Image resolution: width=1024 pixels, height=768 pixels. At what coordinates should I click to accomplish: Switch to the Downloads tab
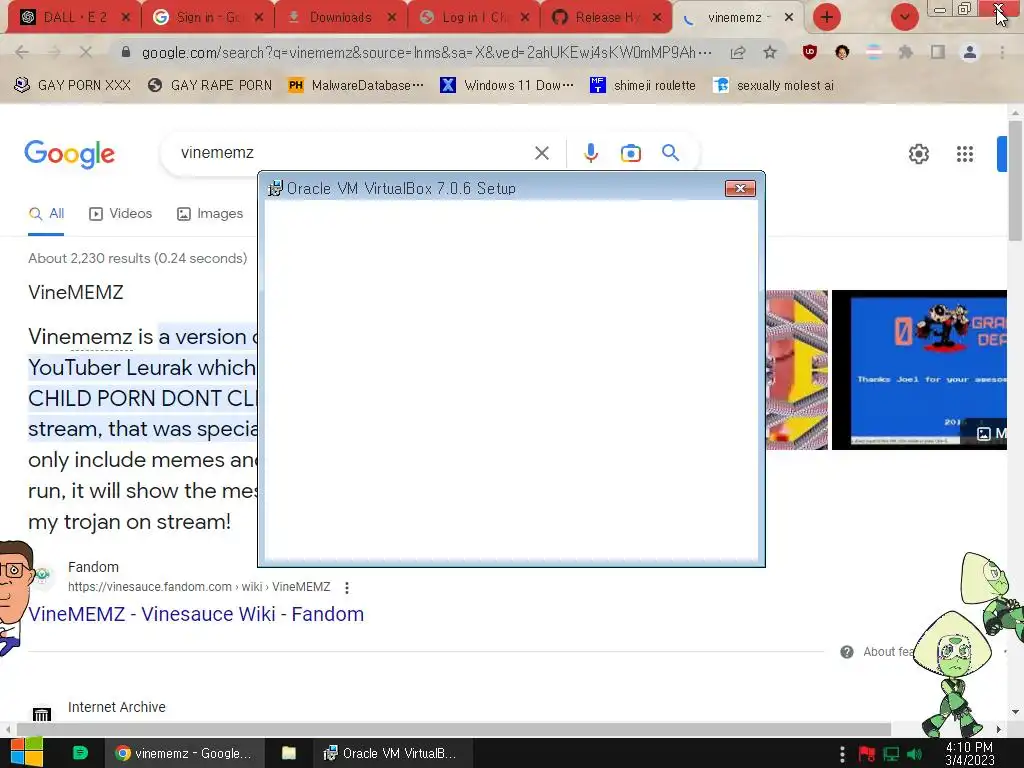(330, 17)
